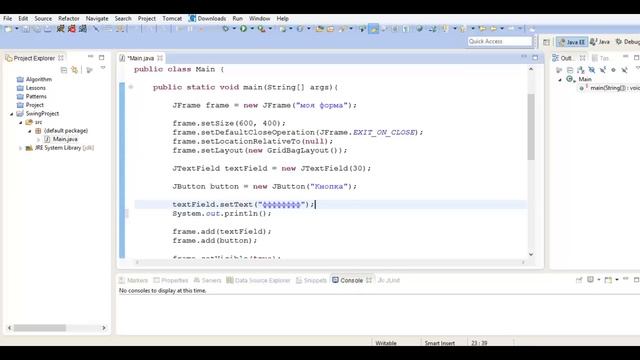The image size is (640, 360).
Task: Open the Refactor menu
Action: pos(69,18)
